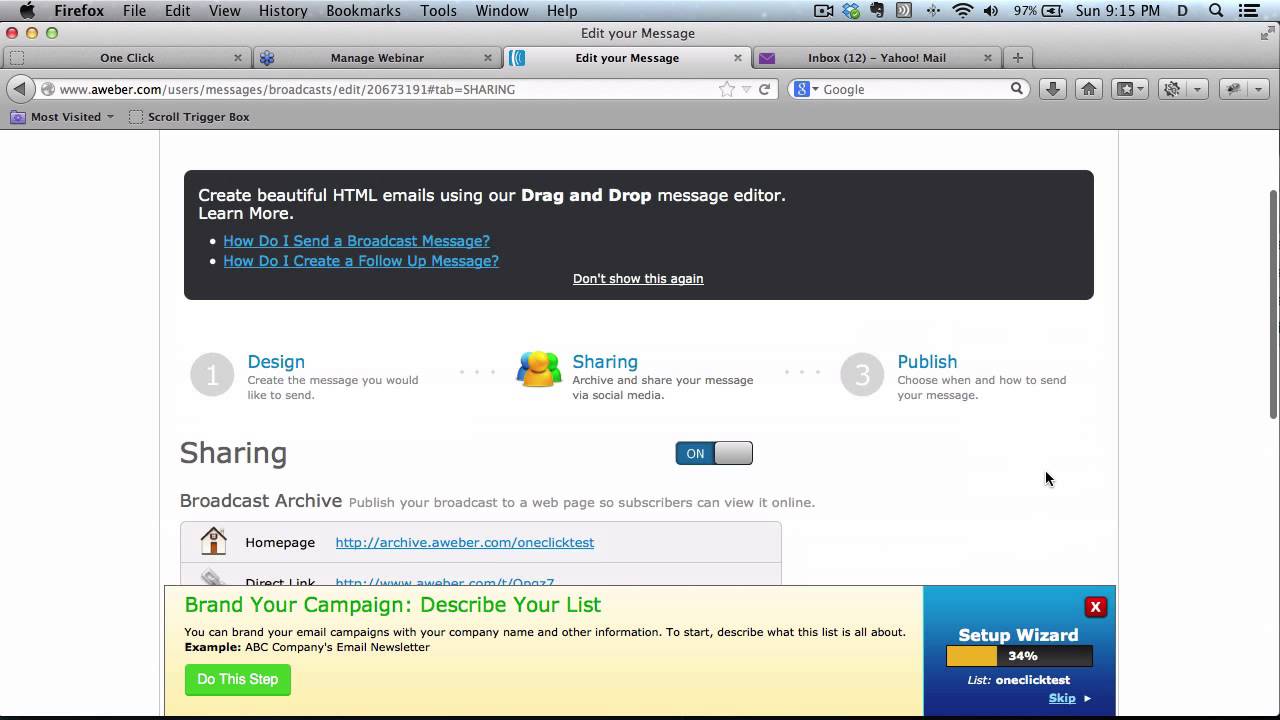Viewport: 1280px width, 720px height.
Task: Go to the Design step
Action: coord(276,362)
